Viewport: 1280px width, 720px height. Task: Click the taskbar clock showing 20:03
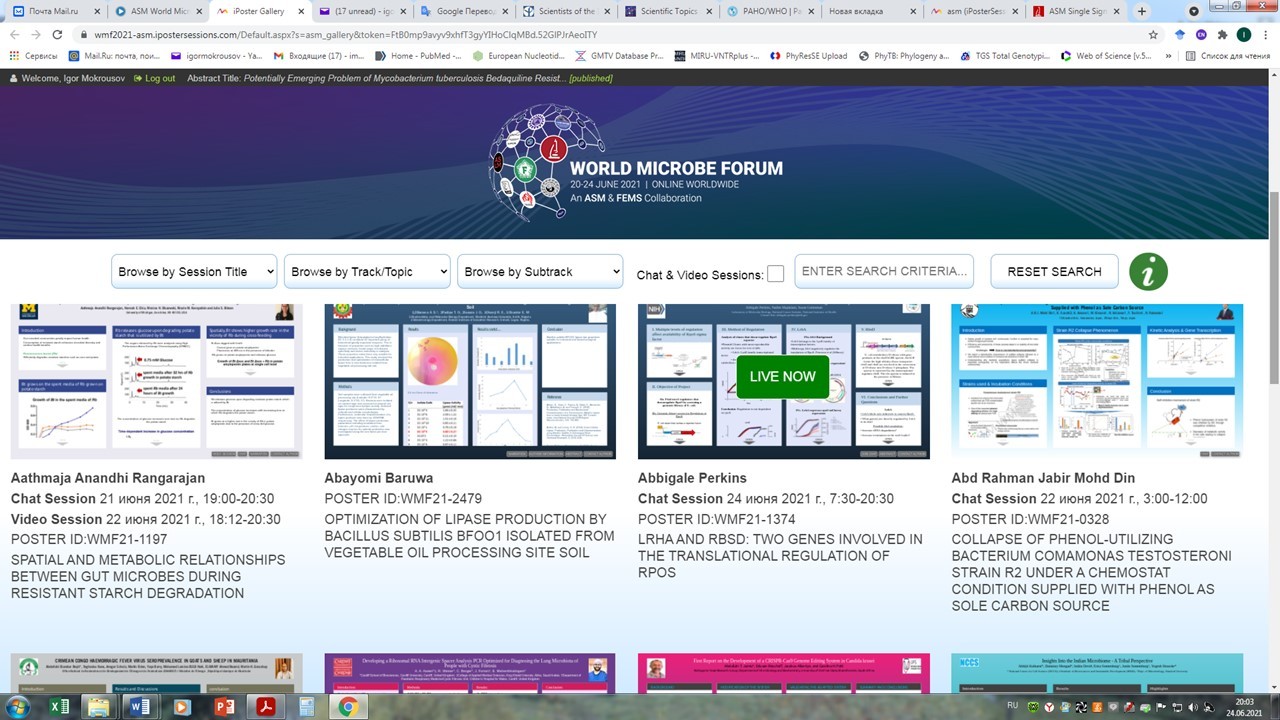[x=1244, y=708]
